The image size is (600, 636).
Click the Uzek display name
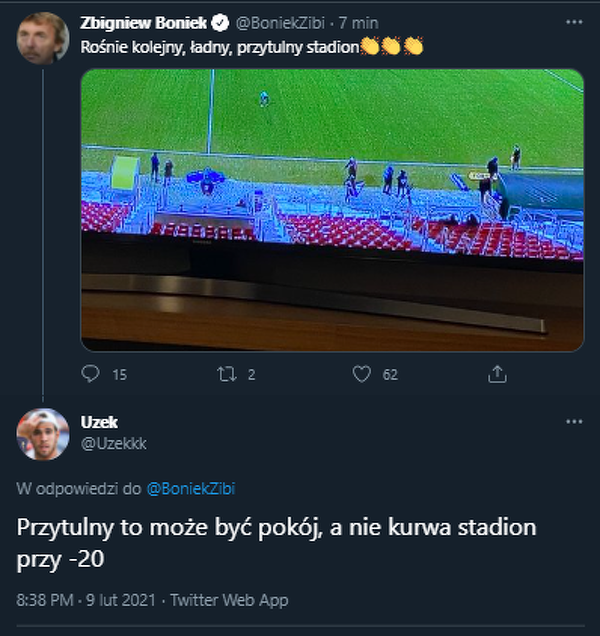99,422
